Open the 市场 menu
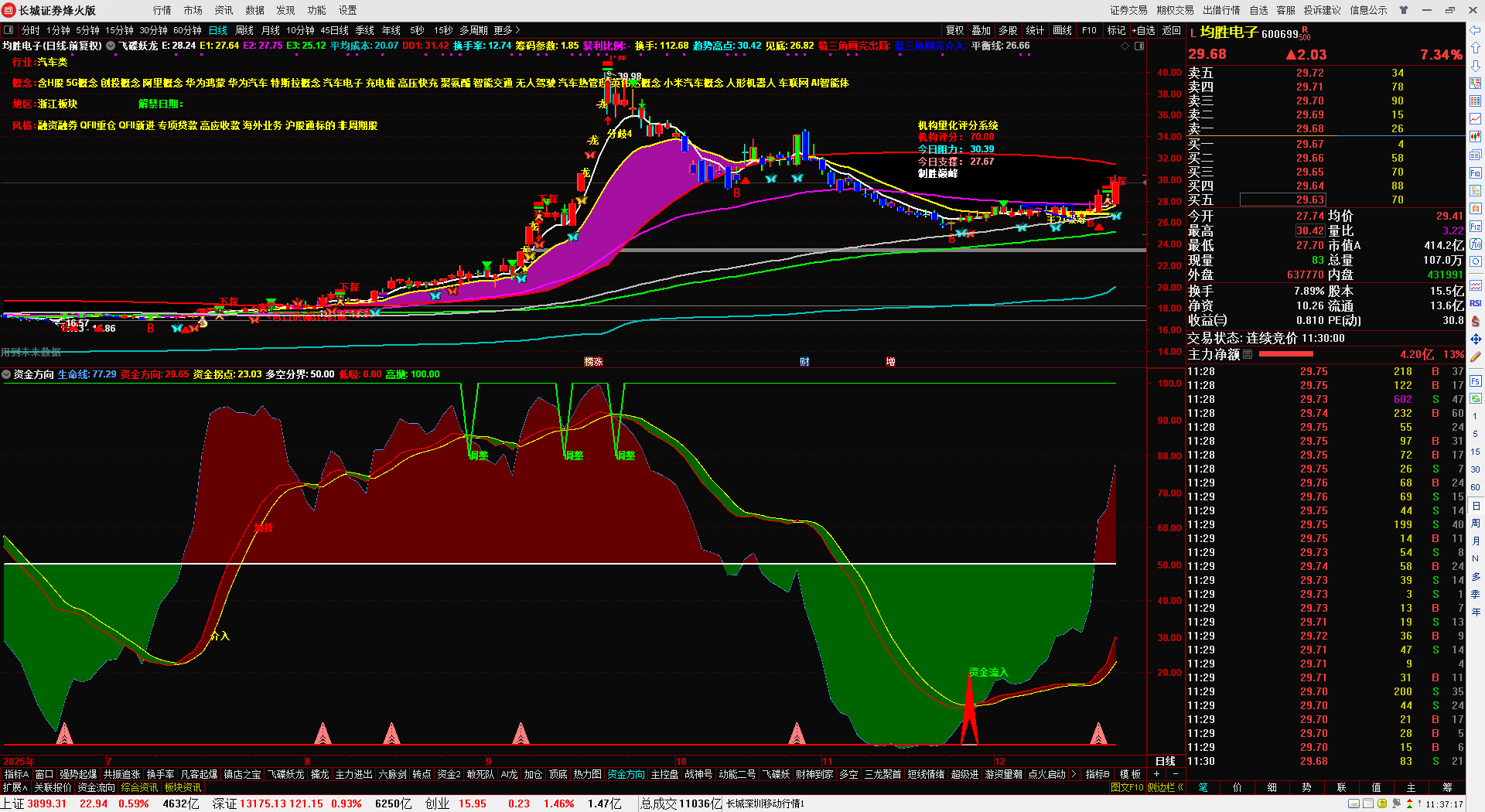 (193, 10)
